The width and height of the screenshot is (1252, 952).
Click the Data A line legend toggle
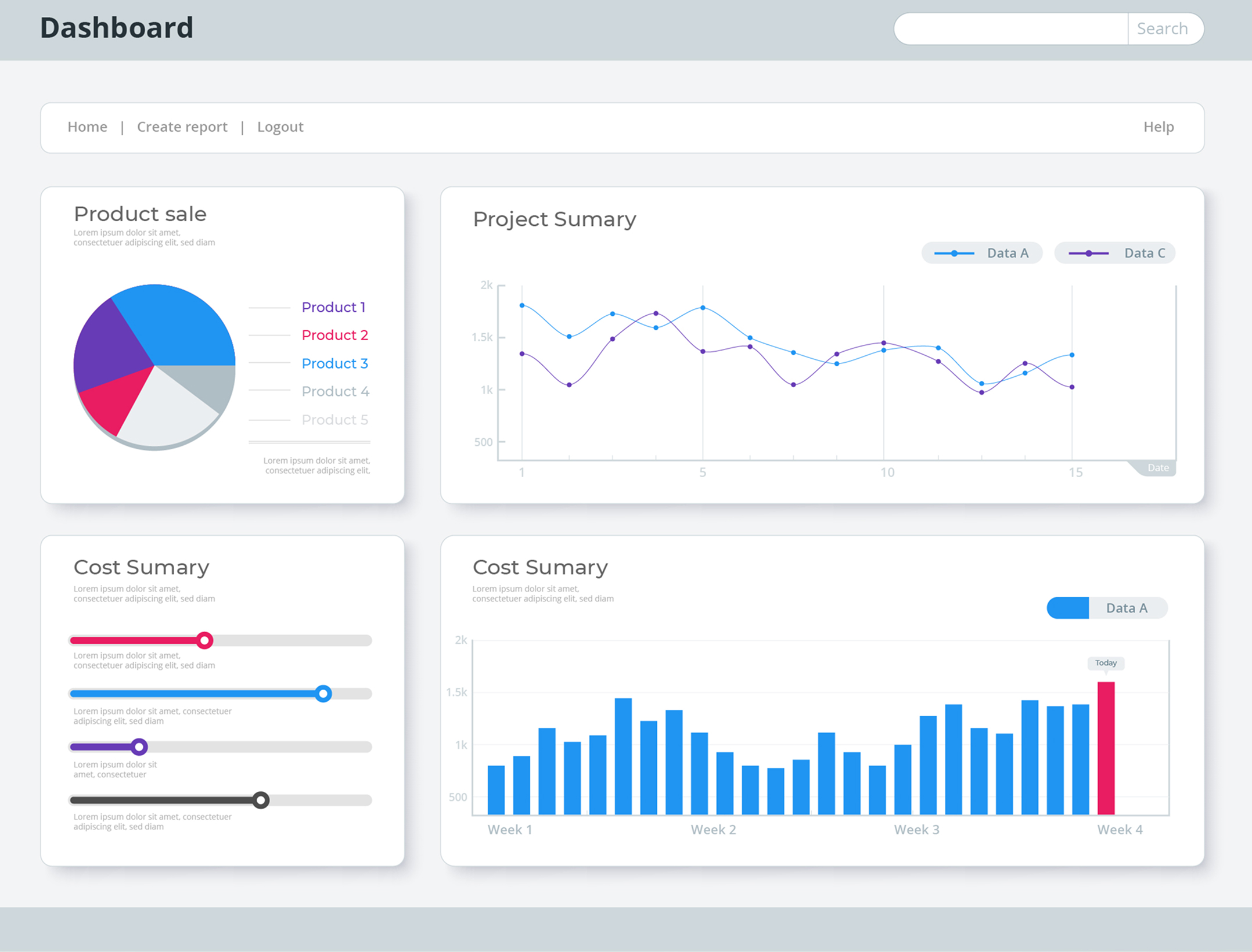981,253
